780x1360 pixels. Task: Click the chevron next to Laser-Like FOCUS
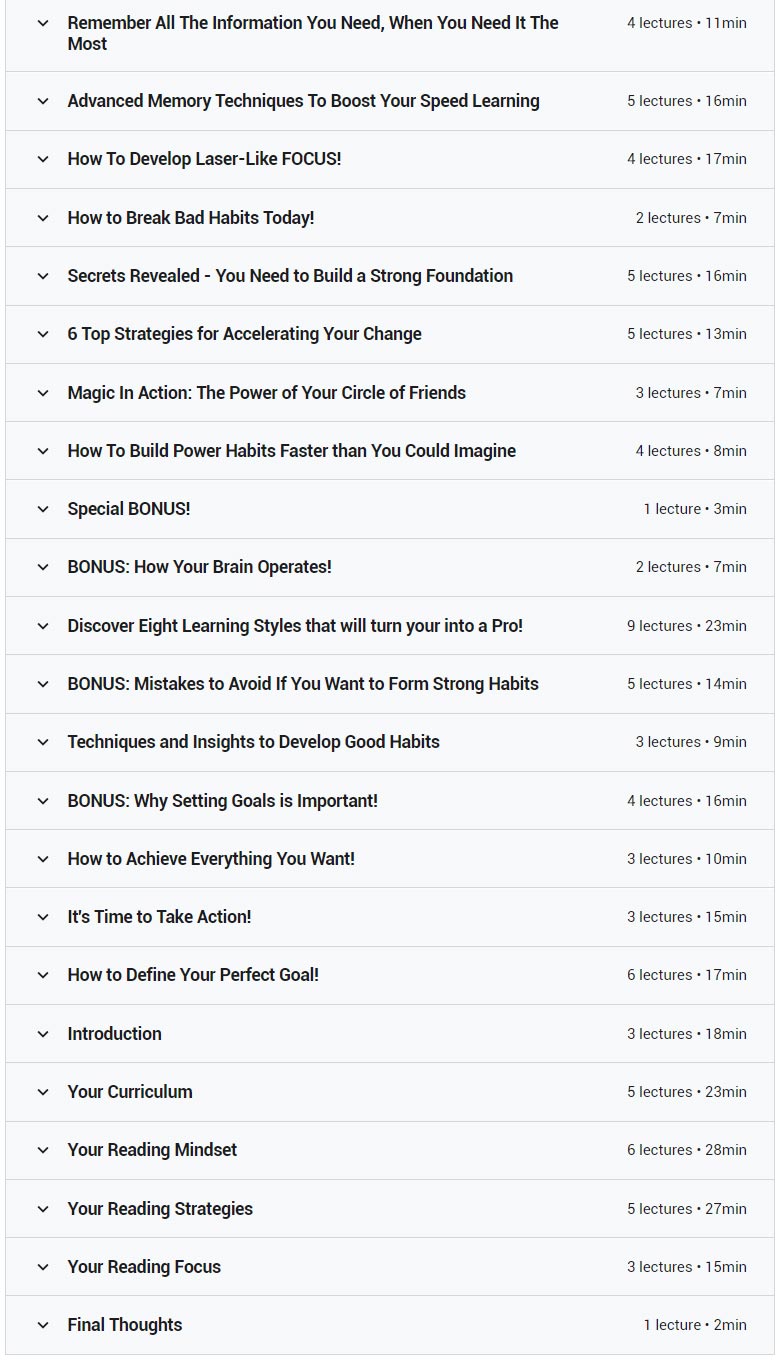[x=43, y=159]
